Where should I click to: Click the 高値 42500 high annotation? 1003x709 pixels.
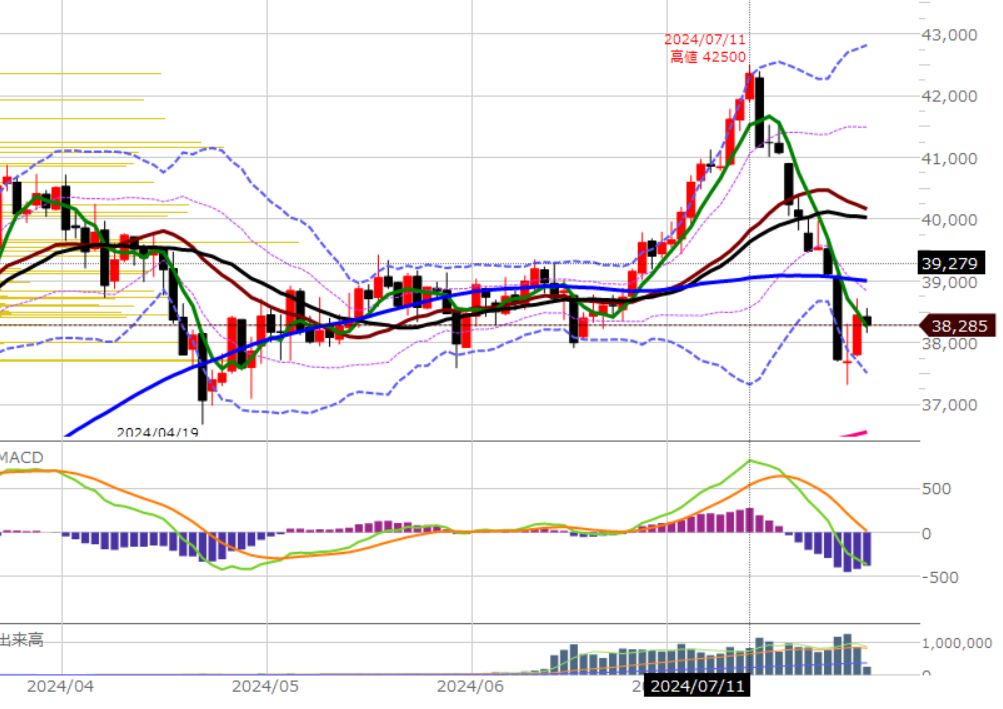point(707,57)
